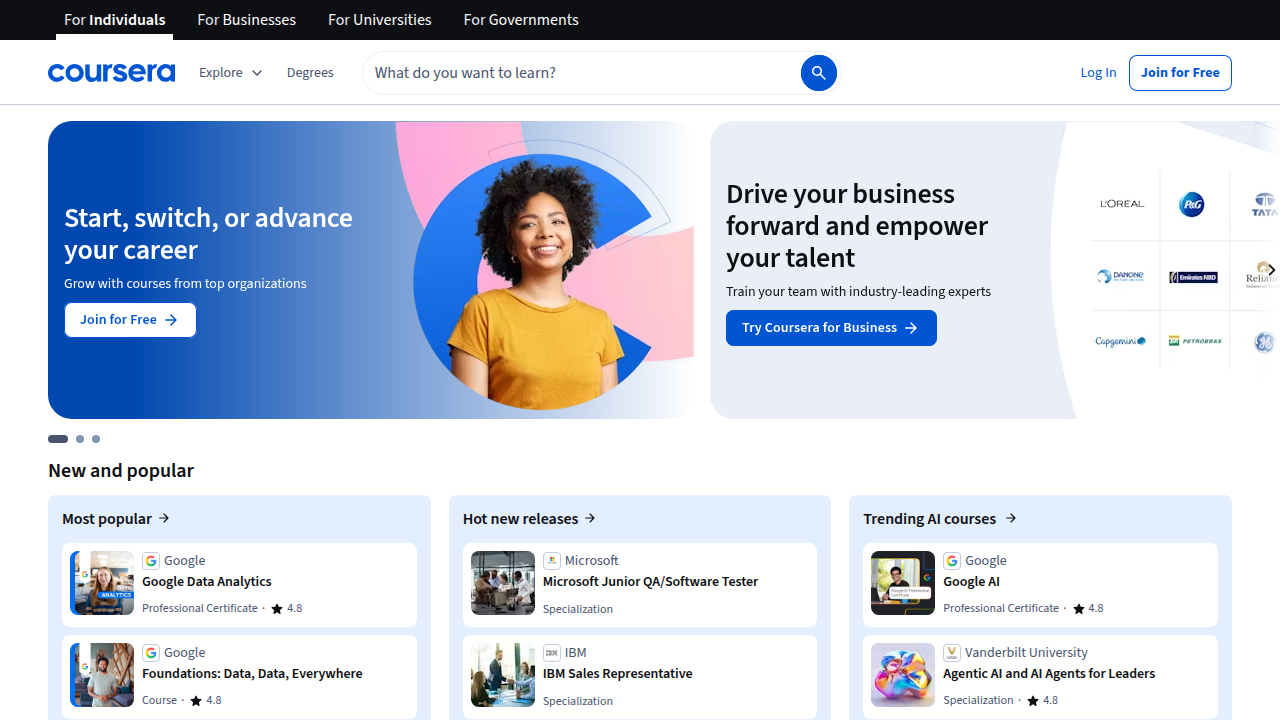Open Microsoft Junior QA/Software Tester title

[650, 582]
